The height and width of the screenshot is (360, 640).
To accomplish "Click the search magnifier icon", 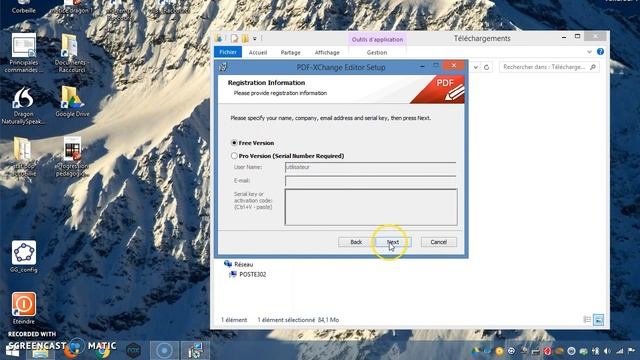I will (x=593, y=67).
